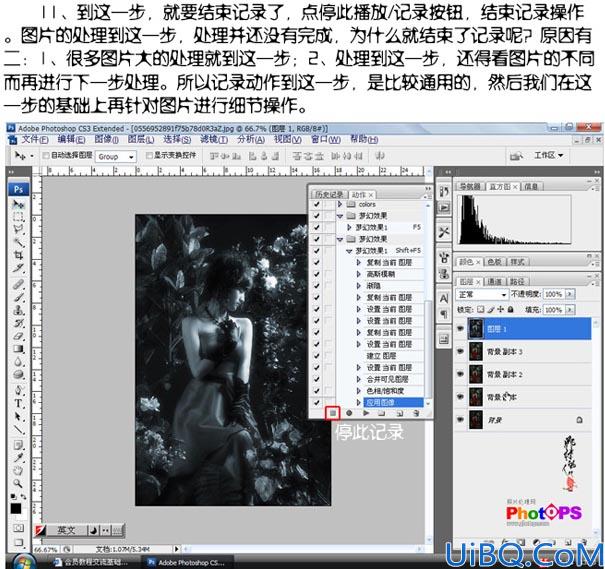Screen dimensions: 605x569
Task: Click the begin recording circle button
Action: click(x=349, y=413)
